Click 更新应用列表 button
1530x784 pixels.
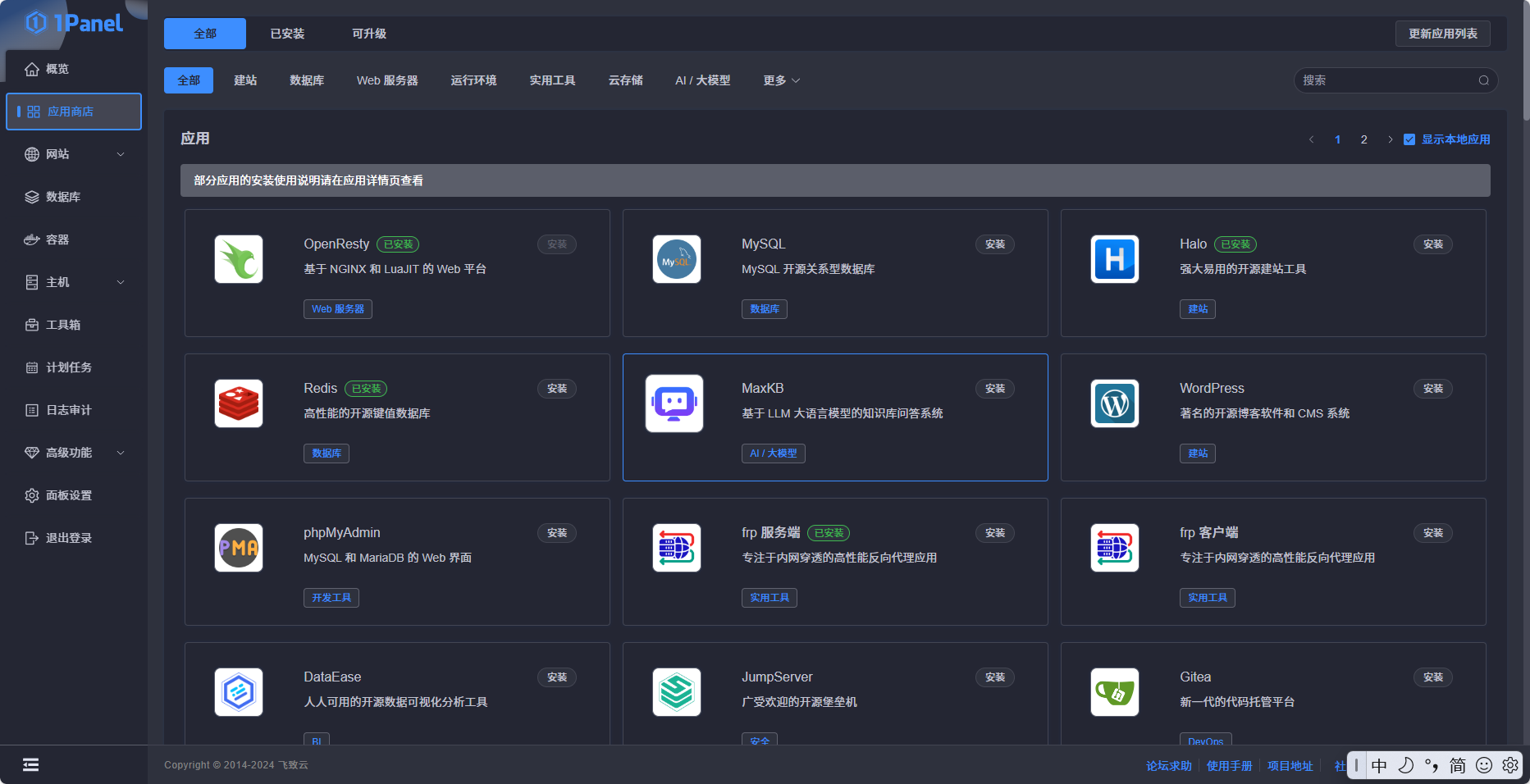tap(1442, 34)
